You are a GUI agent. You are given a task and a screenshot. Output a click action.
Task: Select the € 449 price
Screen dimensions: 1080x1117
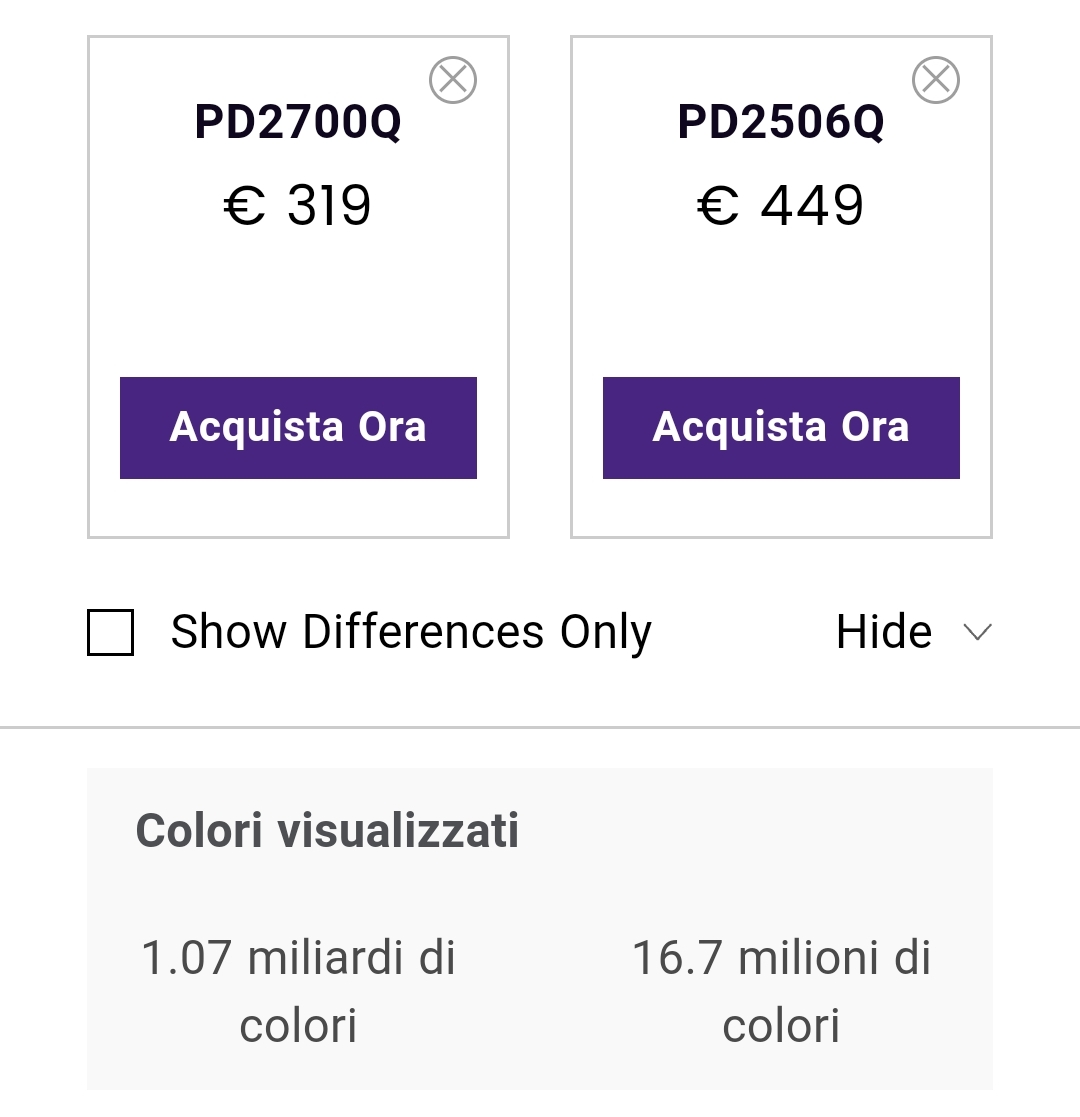[x=780, y=205]
